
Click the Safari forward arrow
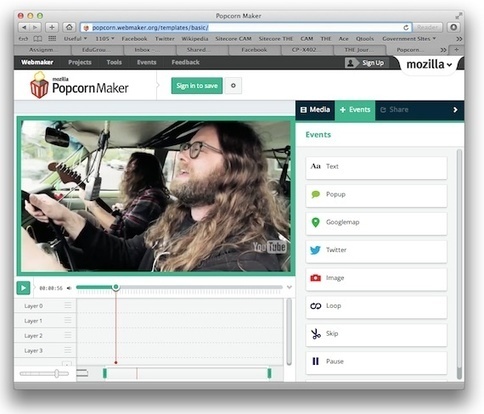tap(35, 27)
